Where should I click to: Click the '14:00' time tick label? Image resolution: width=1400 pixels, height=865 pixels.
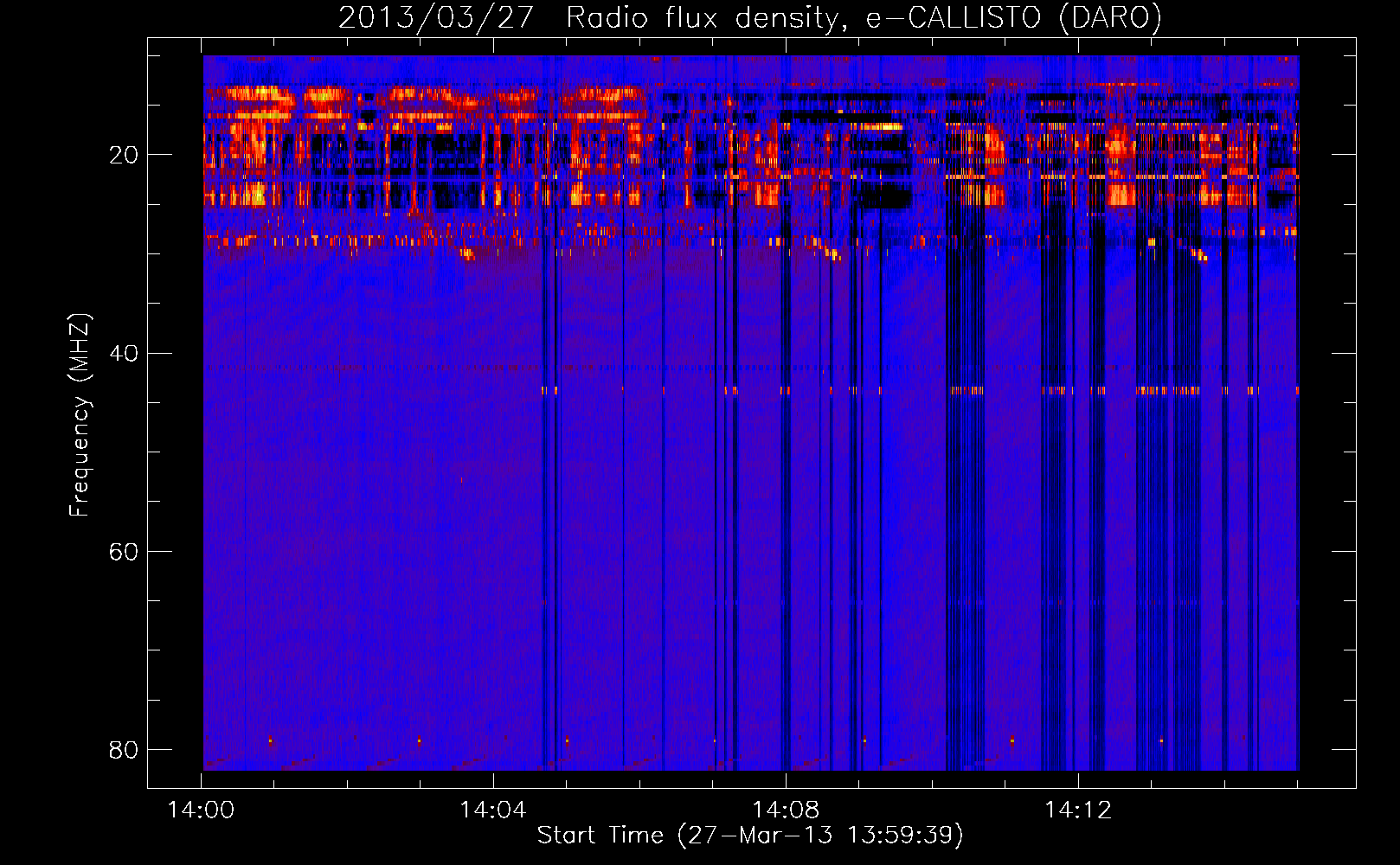point(201,811)
